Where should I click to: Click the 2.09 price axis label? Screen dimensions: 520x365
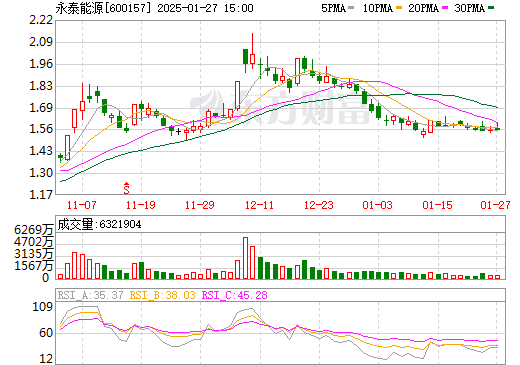[x=41, y=42]
